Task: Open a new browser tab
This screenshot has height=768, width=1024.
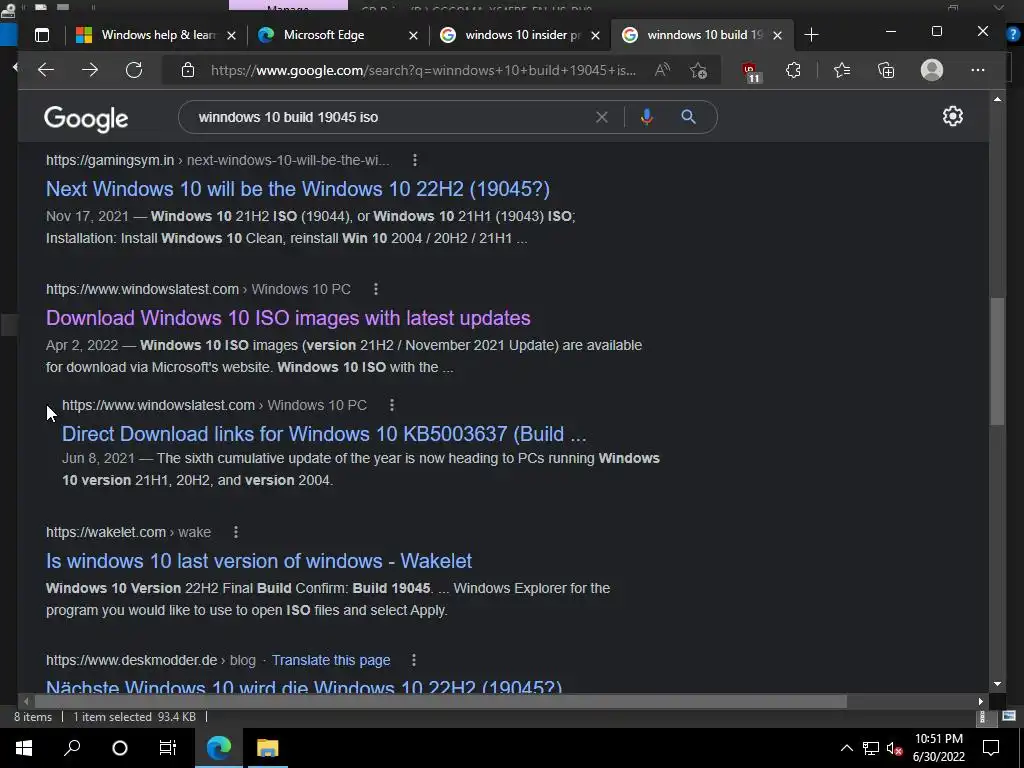Action: tap(811, 35)
